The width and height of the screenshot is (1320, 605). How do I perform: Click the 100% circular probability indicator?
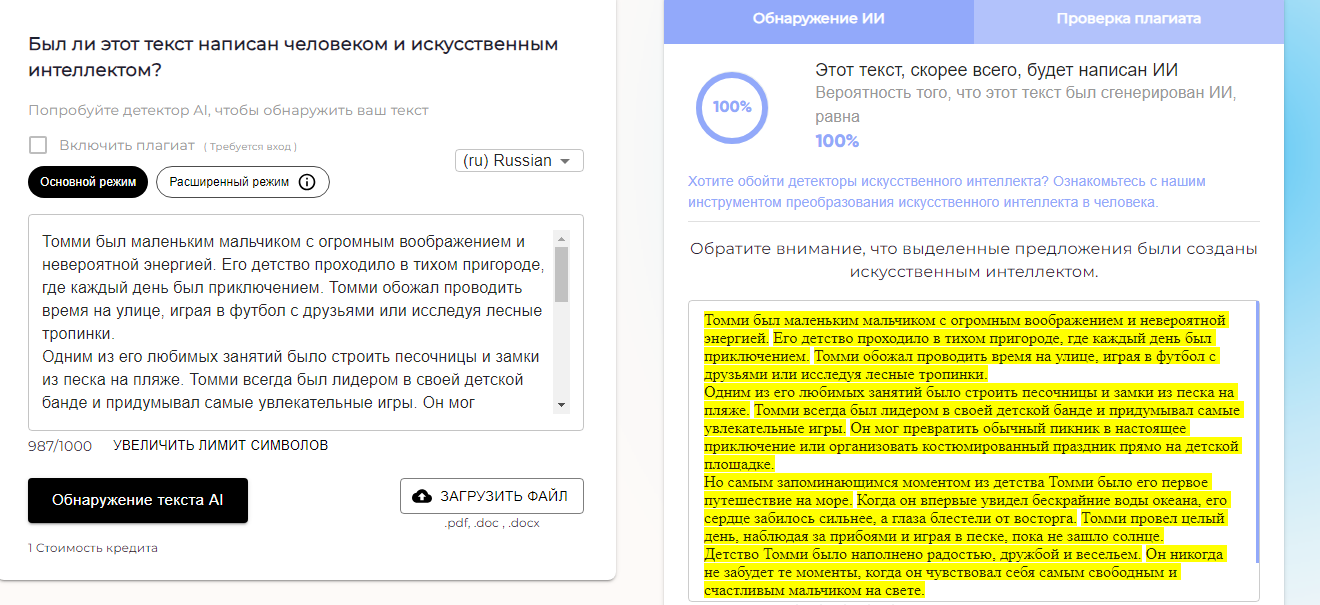click(732, 107)
